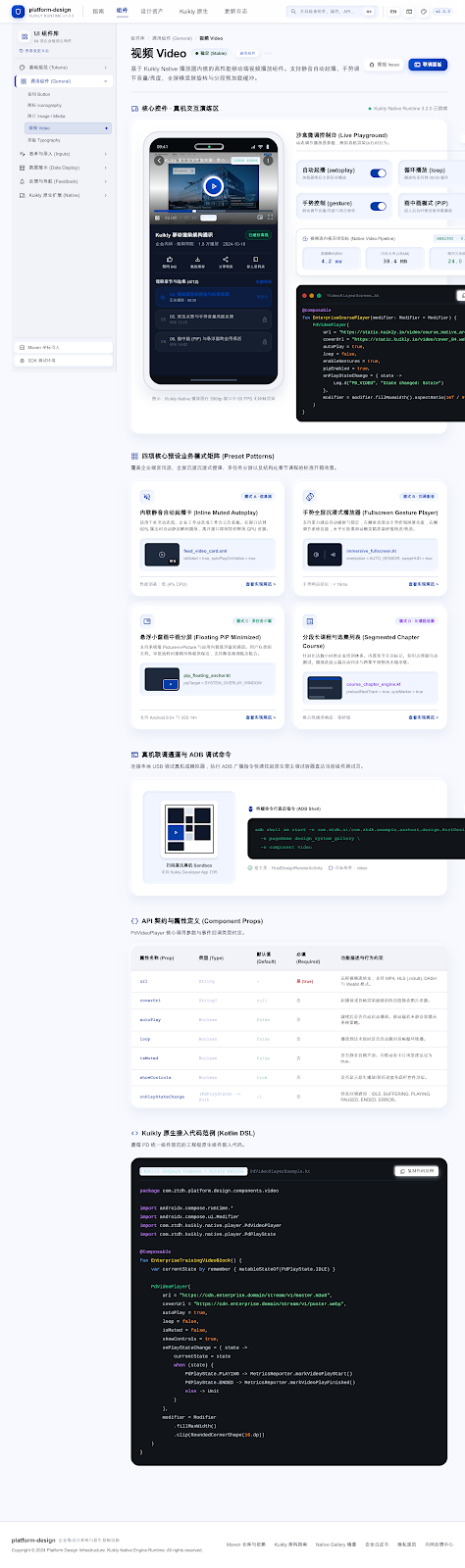Click the more options icon on video player
The width and height of the screenshot is (465, 1568).
pyautogui.click(x=268, y=161)
